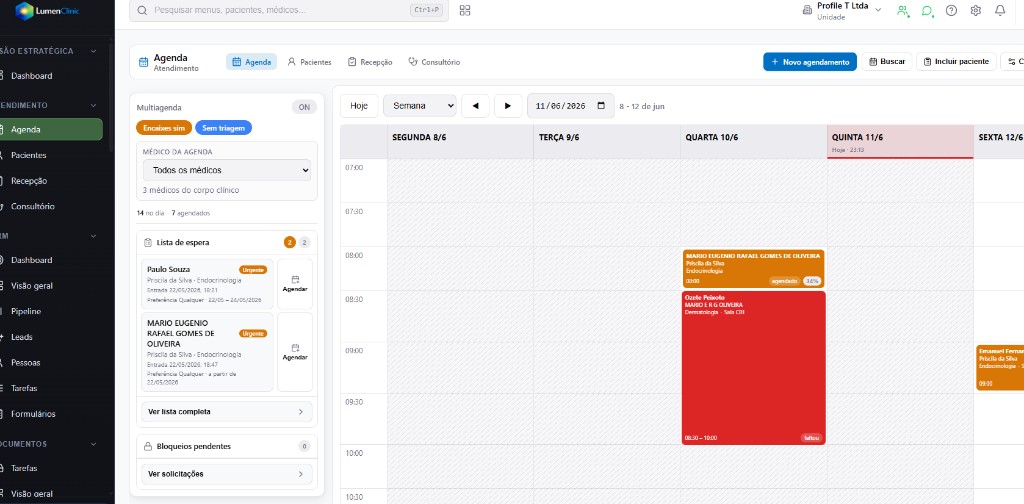
Task: Open the help question-mark icon
Action: pos(952,10)
